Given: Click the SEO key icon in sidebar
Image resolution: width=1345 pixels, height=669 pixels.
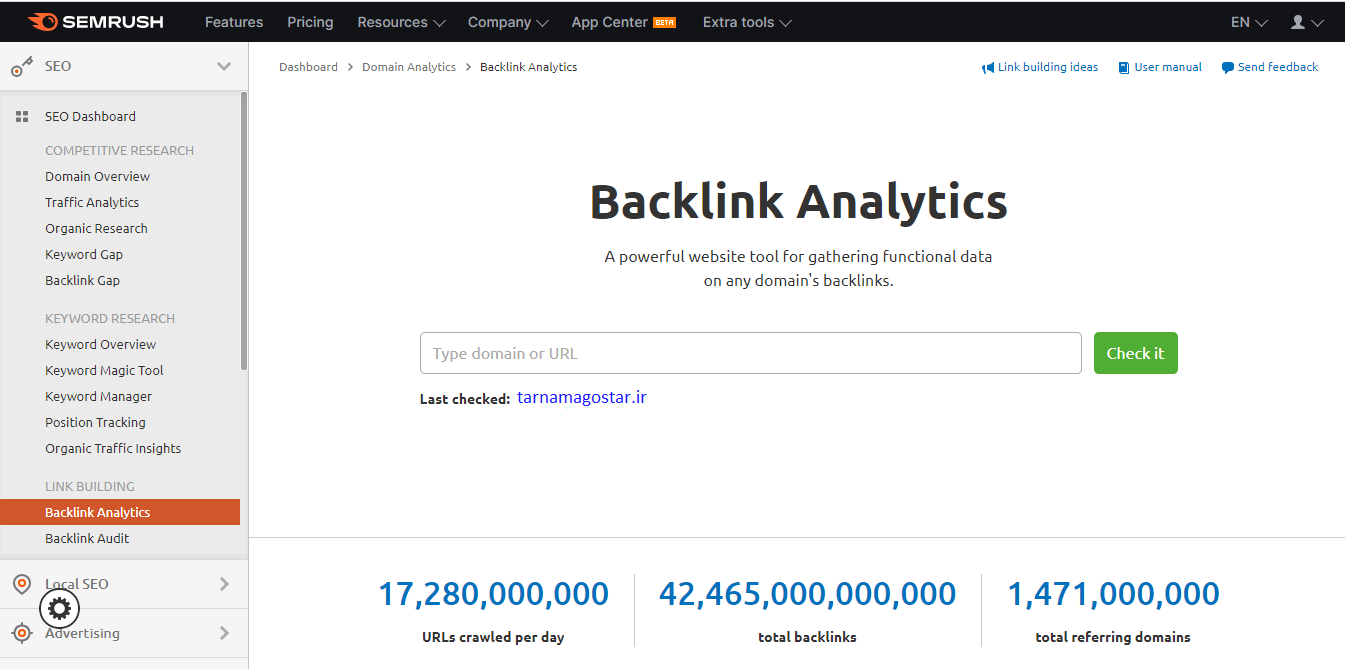Looking at the screenshot, I should (22, 67).
